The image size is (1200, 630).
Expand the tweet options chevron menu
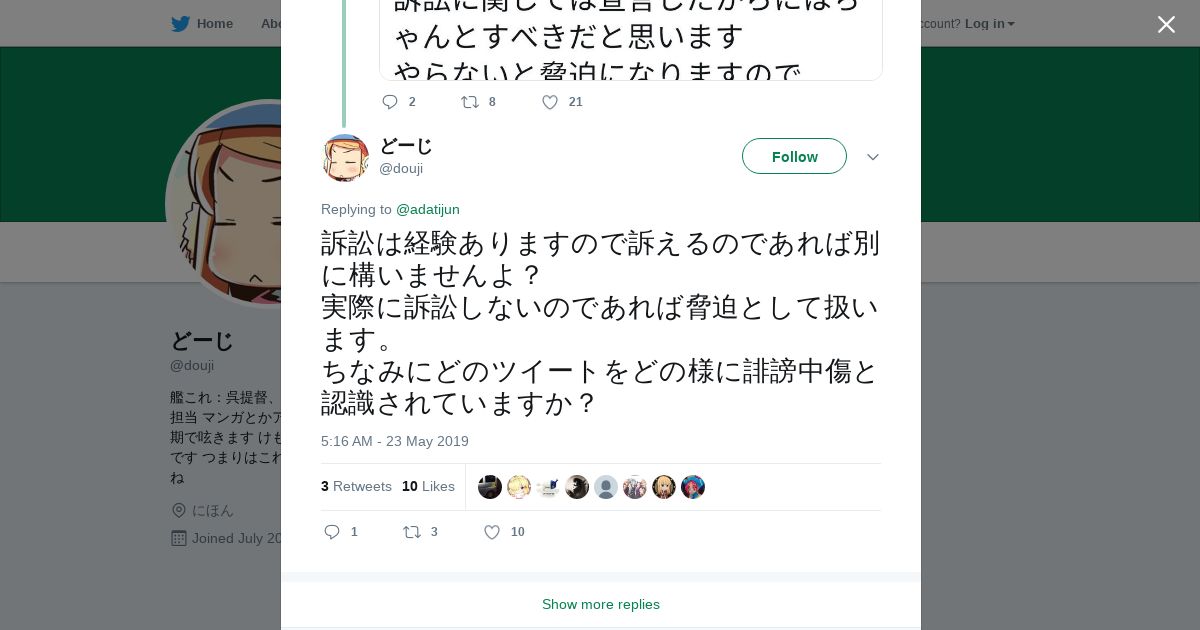coord(872,157)
